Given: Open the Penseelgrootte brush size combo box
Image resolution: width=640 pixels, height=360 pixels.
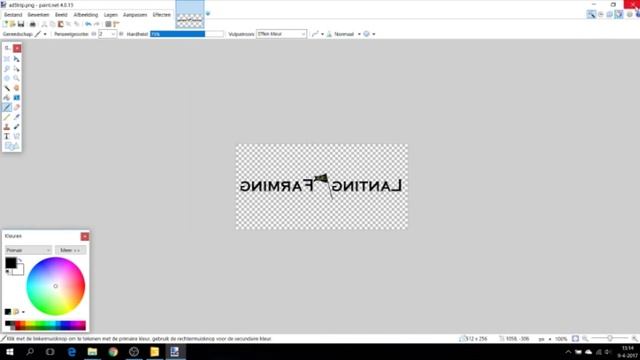Looking at the screenshot, I should point(107,34).
